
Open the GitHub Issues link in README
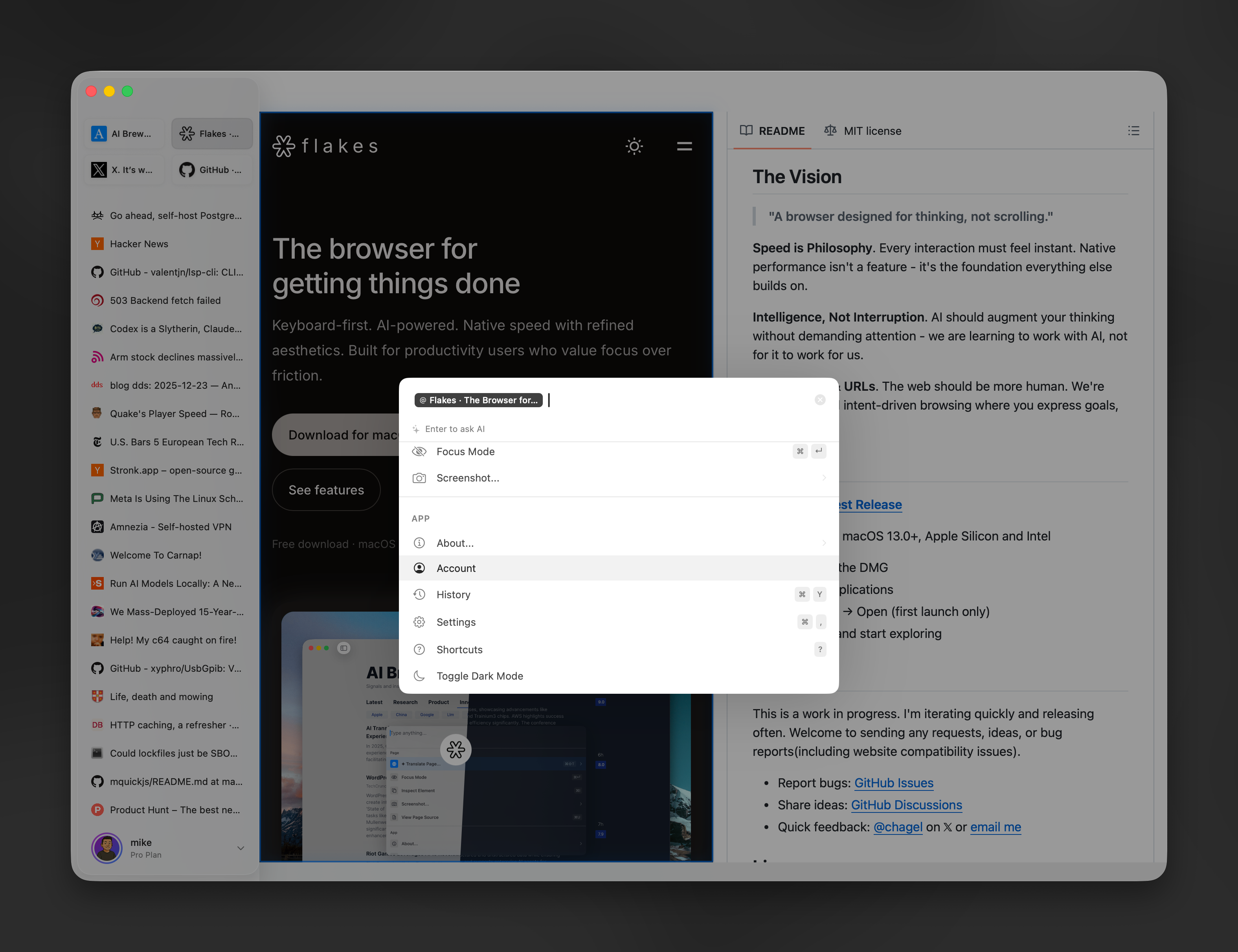click(x=893, y=783)
